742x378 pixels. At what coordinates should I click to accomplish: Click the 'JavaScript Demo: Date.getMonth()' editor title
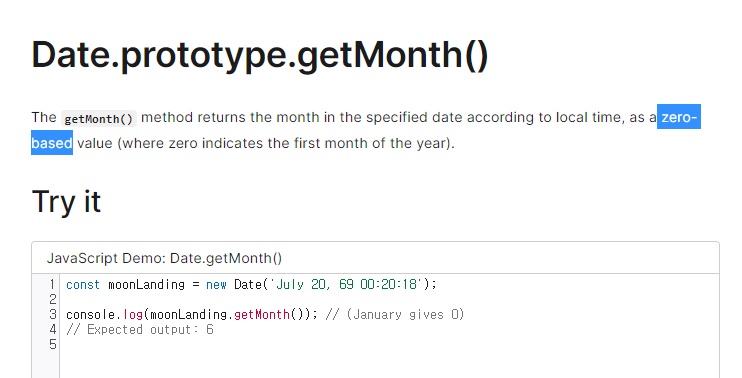point(164,258)
